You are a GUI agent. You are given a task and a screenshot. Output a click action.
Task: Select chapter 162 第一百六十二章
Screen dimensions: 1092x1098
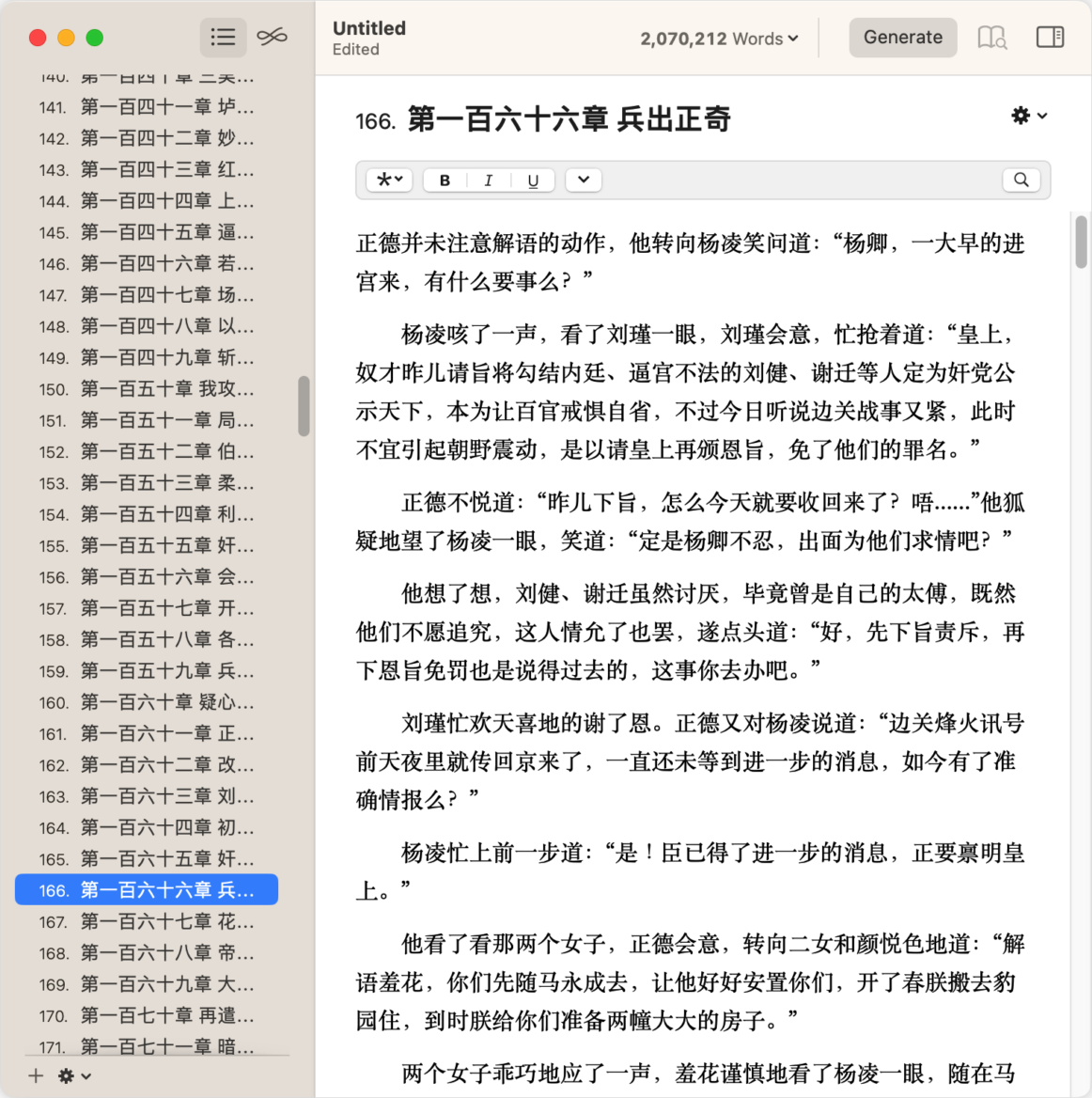147,765
